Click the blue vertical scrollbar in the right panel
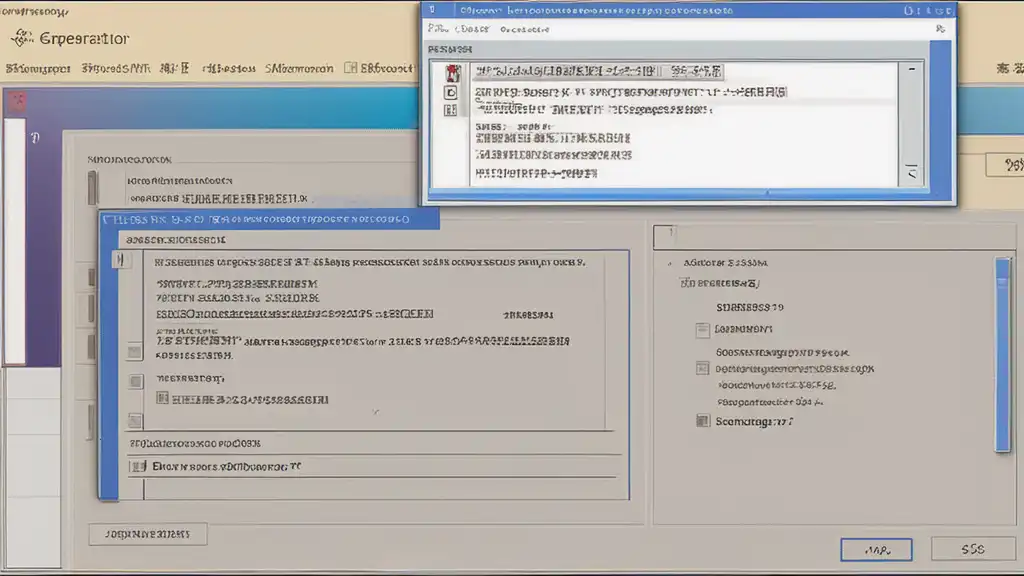The width and height of the screenshot is (1024, 576). [x=1002, y=355]
